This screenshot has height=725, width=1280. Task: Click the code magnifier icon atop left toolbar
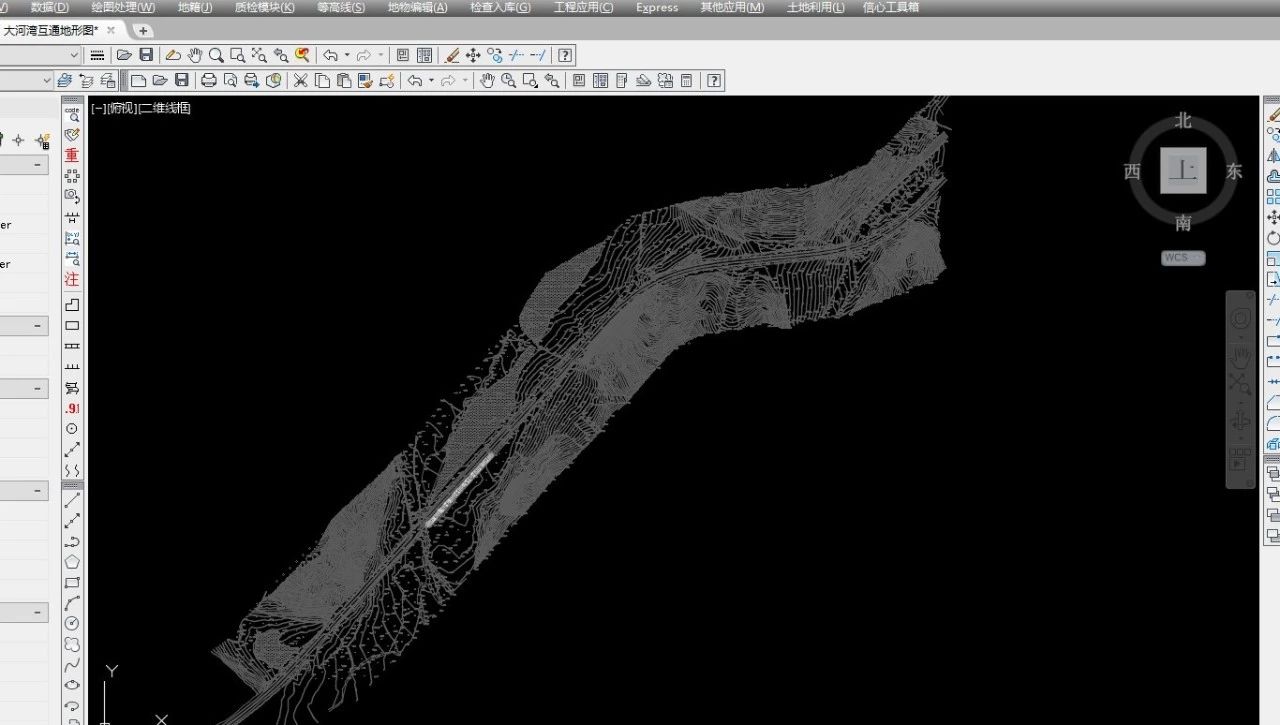[72, 114]
